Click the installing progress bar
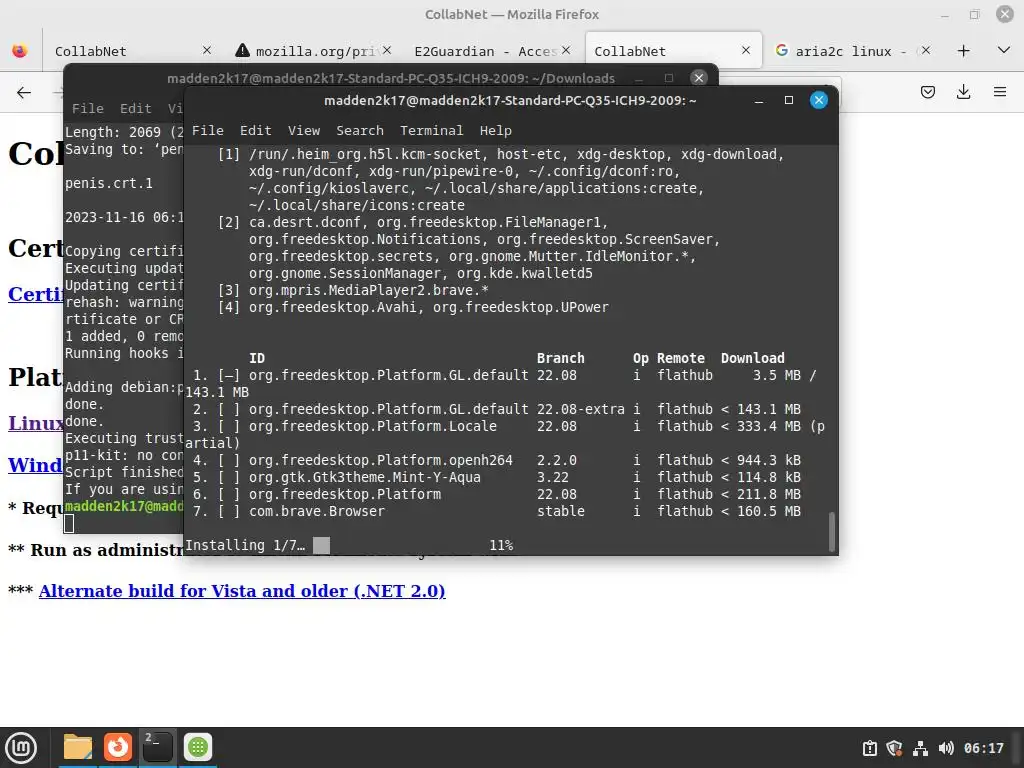The height and width of the screenshot is (768, 1024). coord(321,545)
